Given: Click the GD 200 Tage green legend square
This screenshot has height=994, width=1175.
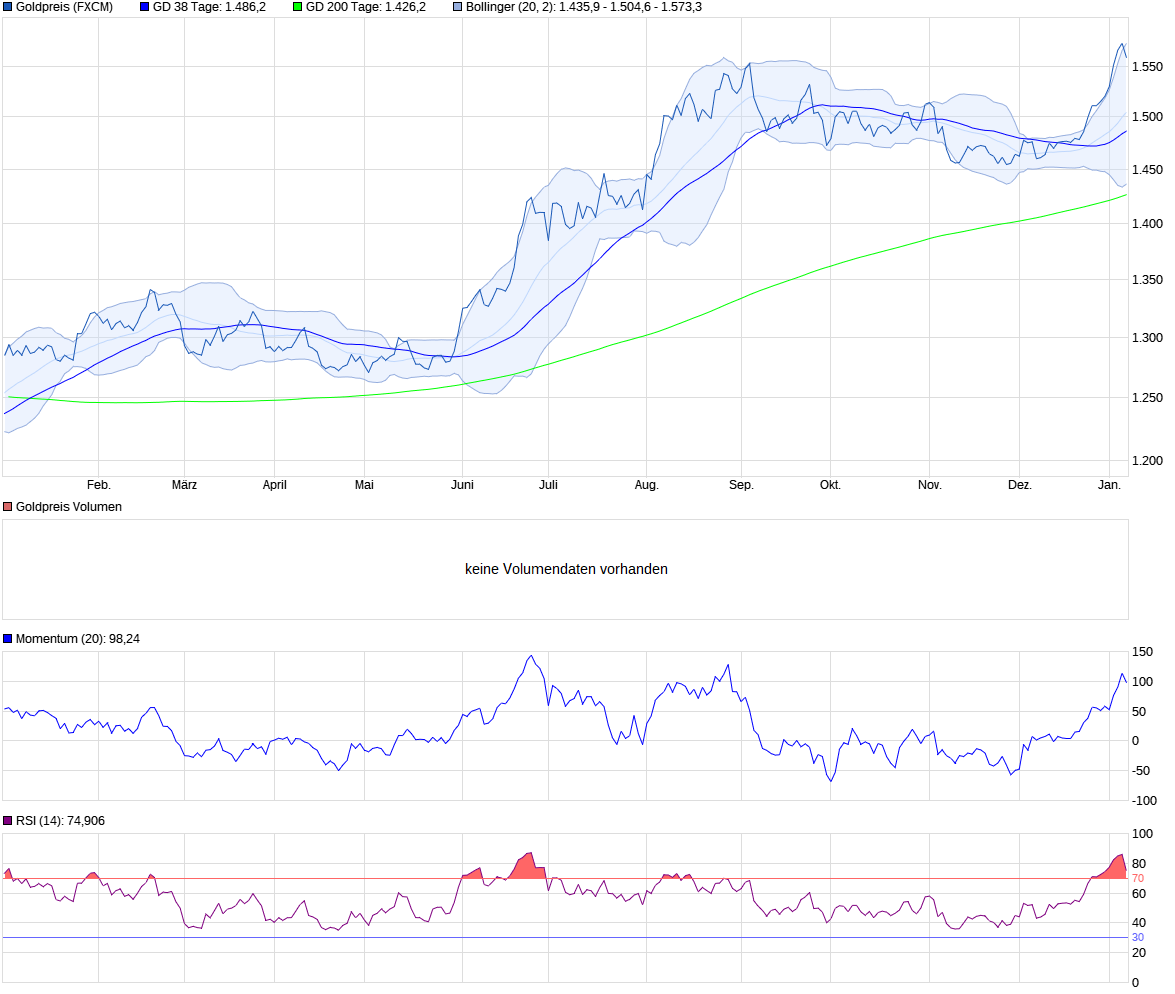Looking at the screenshot, I should (297, 7).
